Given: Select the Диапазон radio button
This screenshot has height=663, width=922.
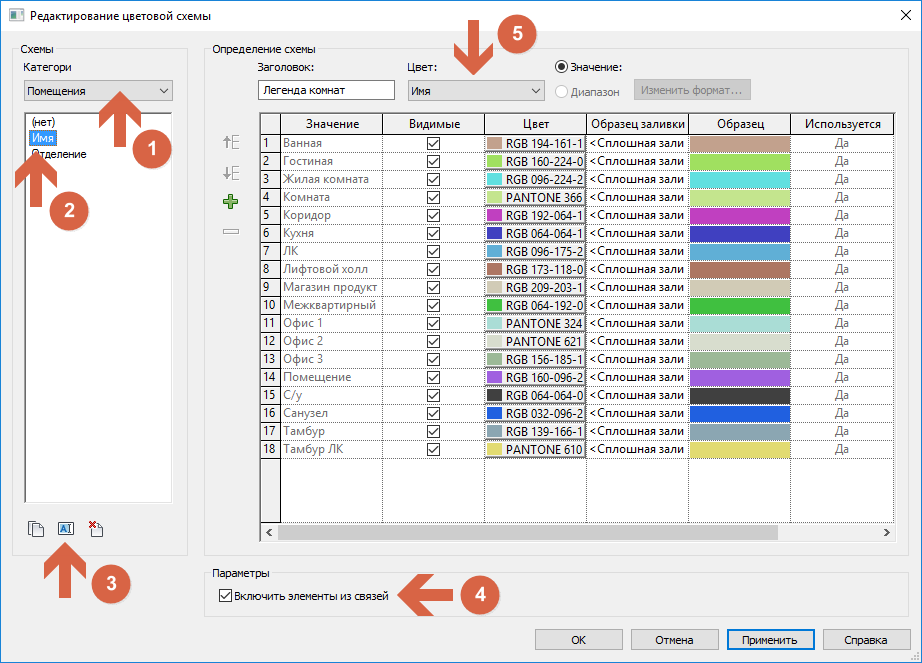Looking at the screenshot, I should (561, 92).
